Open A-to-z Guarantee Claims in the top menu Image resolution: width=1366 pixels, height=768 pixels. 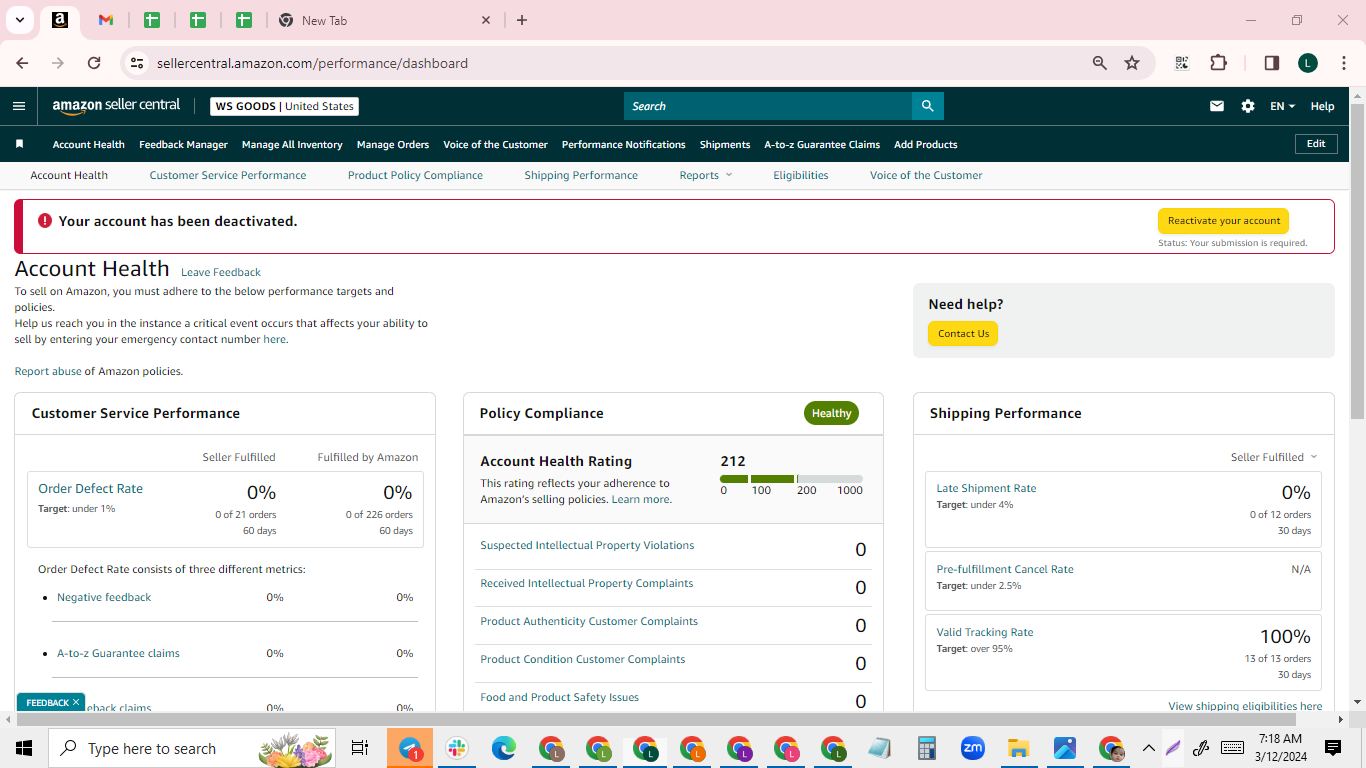pos(822,144)
